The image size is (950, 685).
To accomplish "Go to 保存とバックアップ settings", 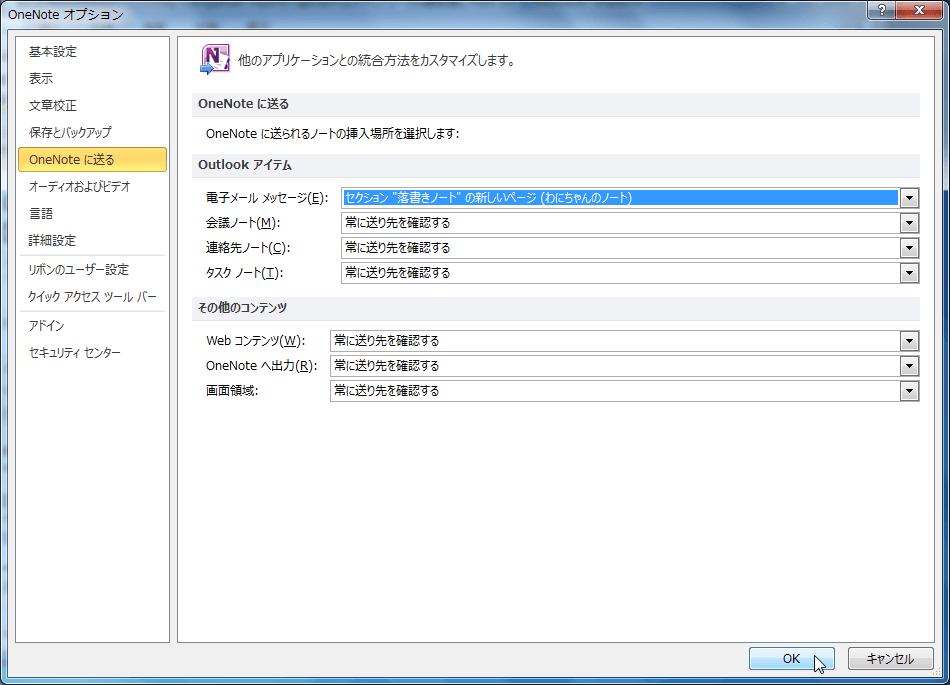I will (70, 132).
